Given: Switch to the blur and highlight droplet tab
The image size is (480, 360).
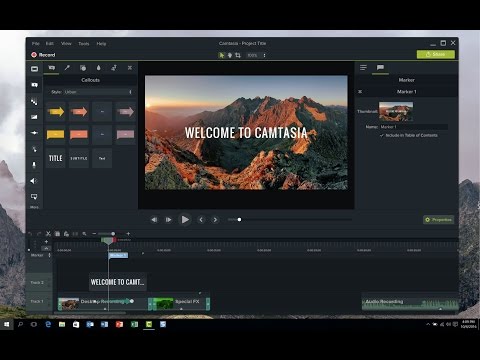Looking at the screenshot, I should (x=99, y=68).
